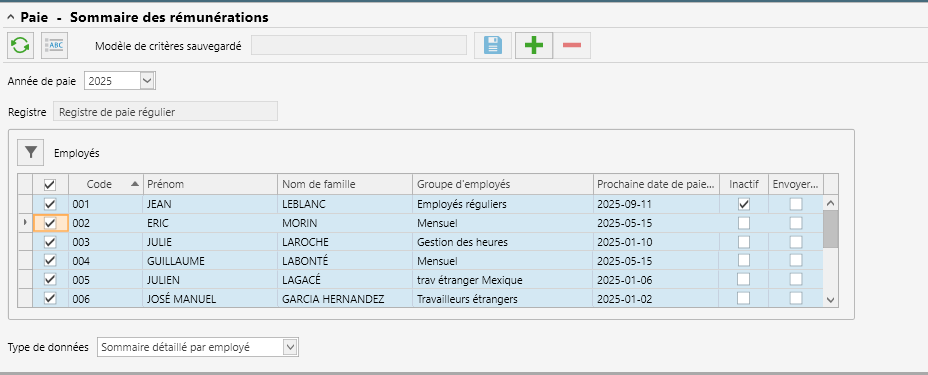Click the code cell 004

pyautogui.click(x=106, y=260)
